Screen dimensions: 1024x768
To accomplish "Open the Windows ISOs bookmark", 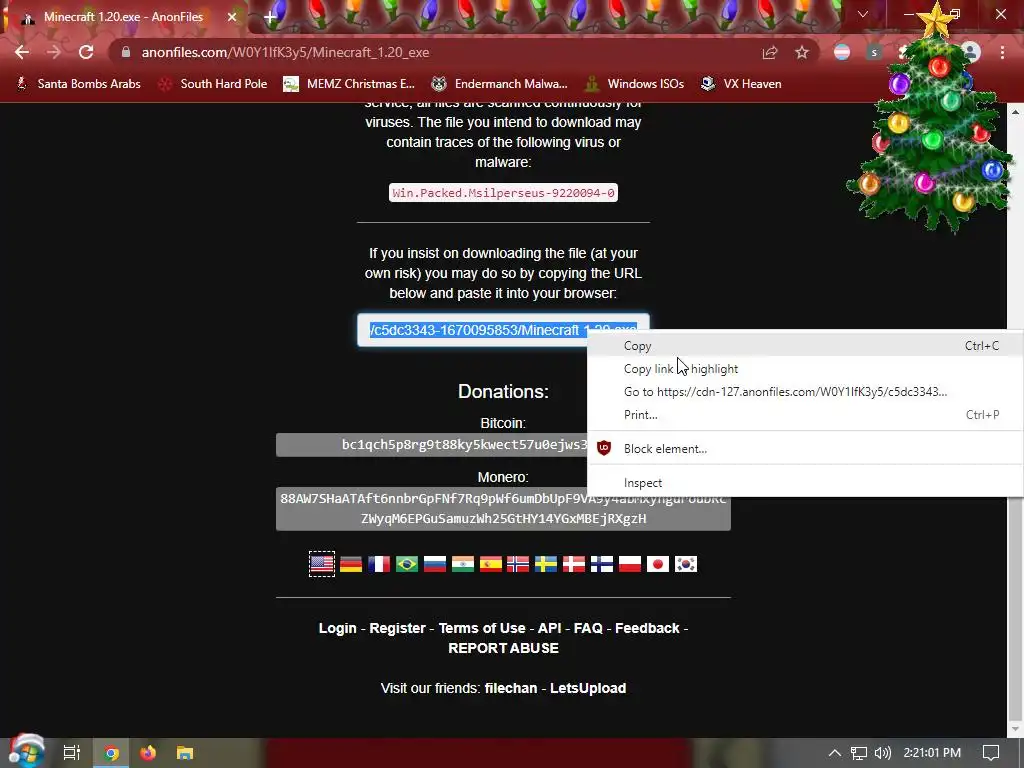I will [634, 84].
